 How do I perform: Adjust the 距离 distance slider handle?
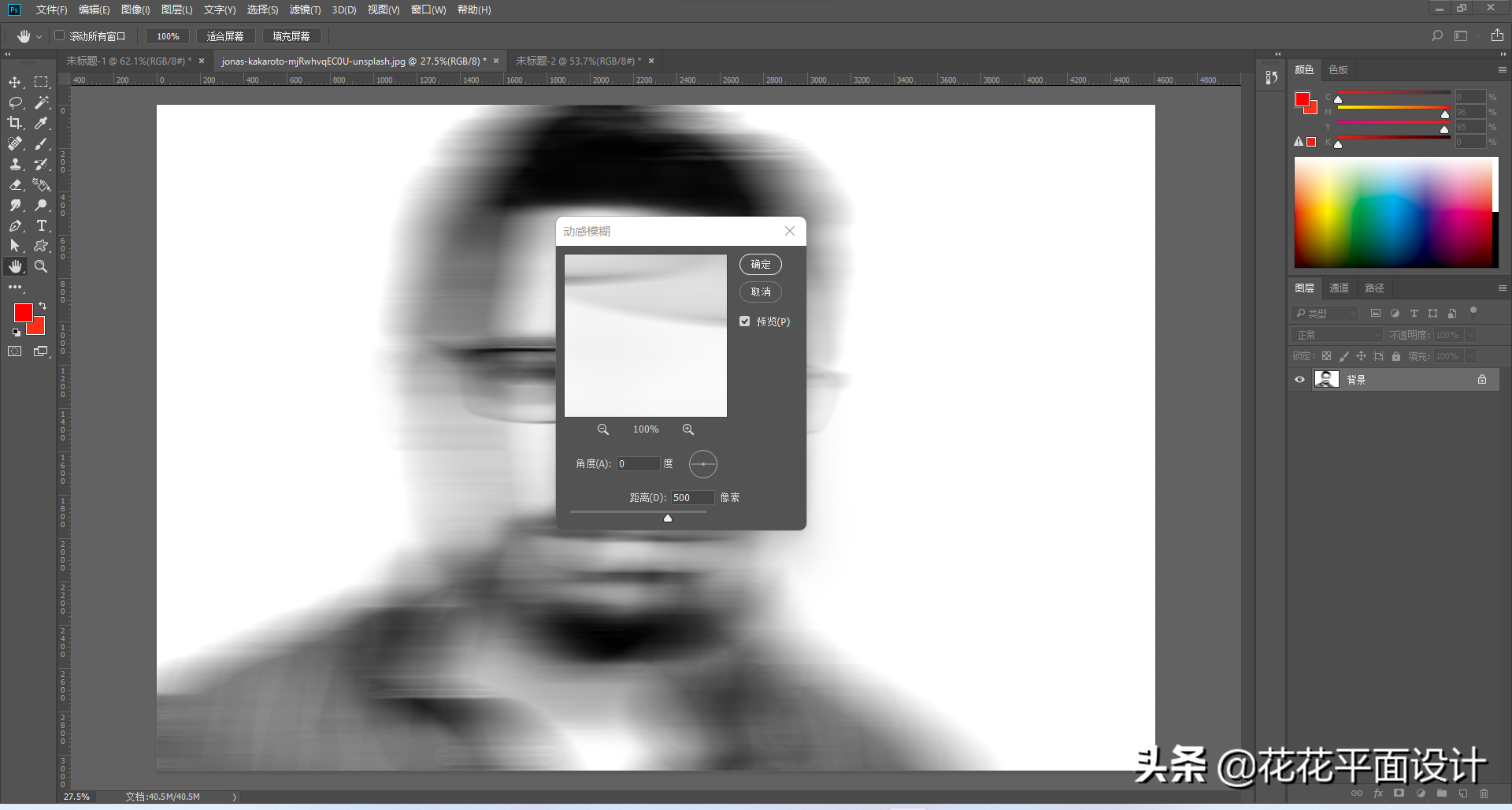pyautogui.click(x=668, y=518)
